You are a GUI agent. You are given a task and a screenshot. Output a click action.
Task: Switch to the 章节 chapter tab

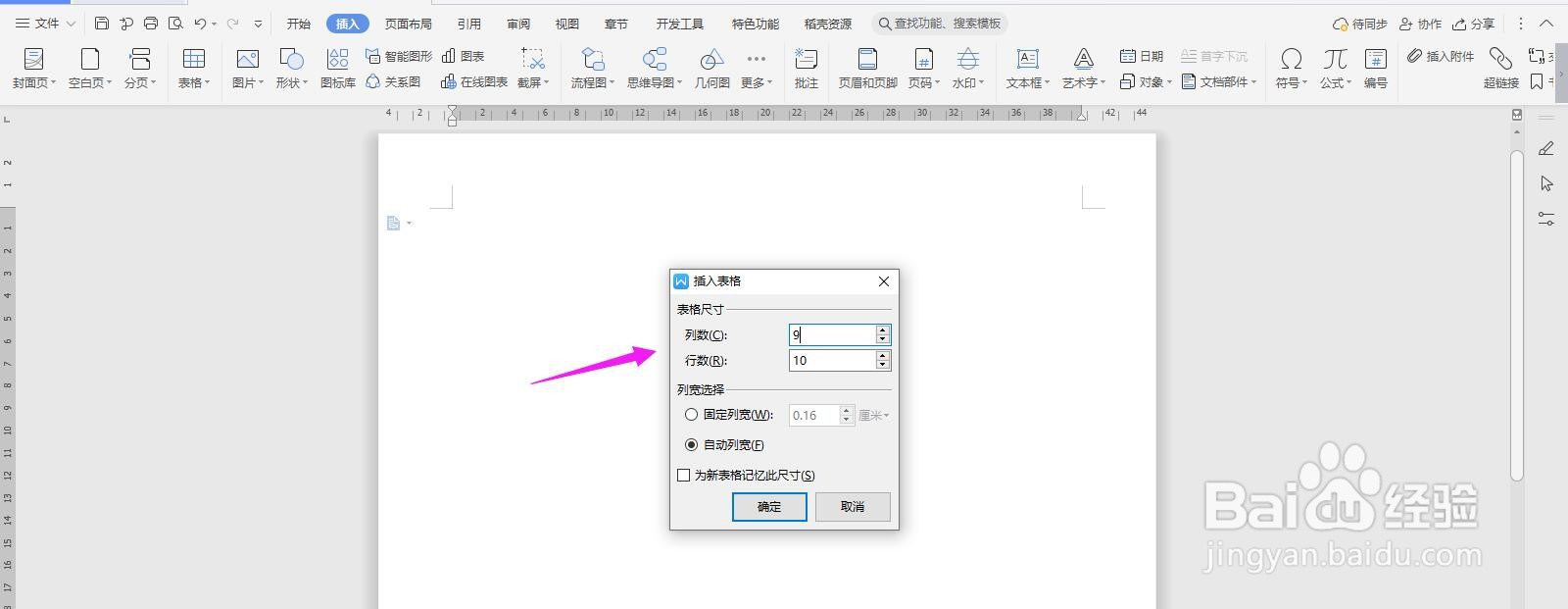(616, 24)
